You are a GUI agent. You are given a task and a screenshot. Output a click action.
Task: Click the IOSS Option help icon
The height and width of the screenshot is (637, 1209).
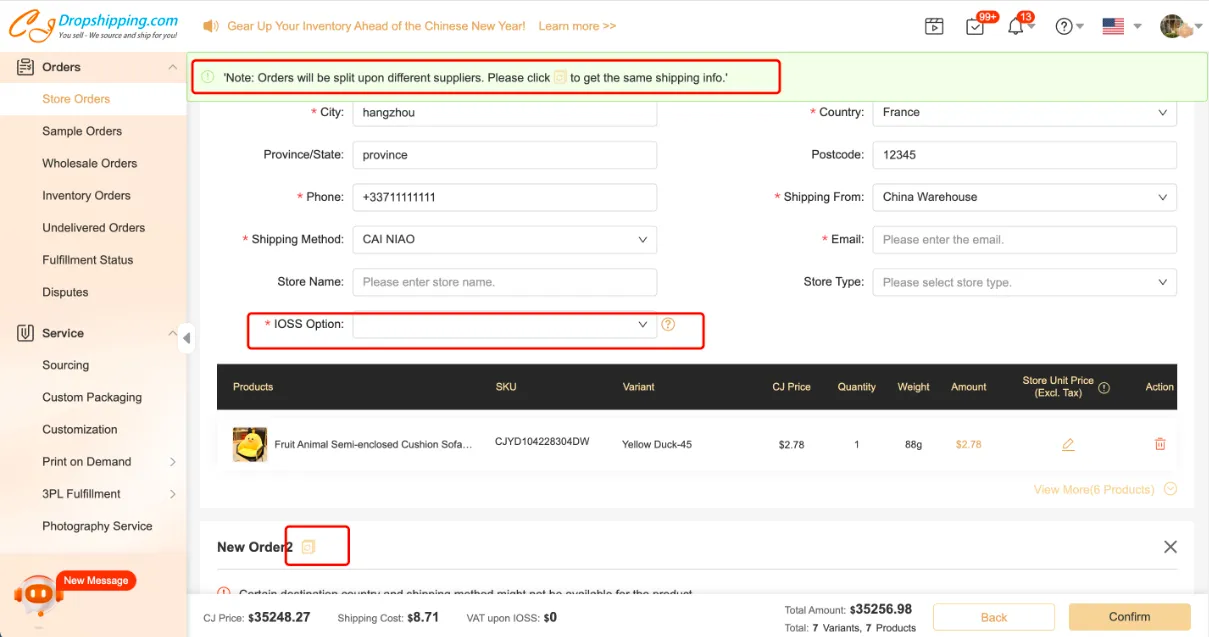668,324
